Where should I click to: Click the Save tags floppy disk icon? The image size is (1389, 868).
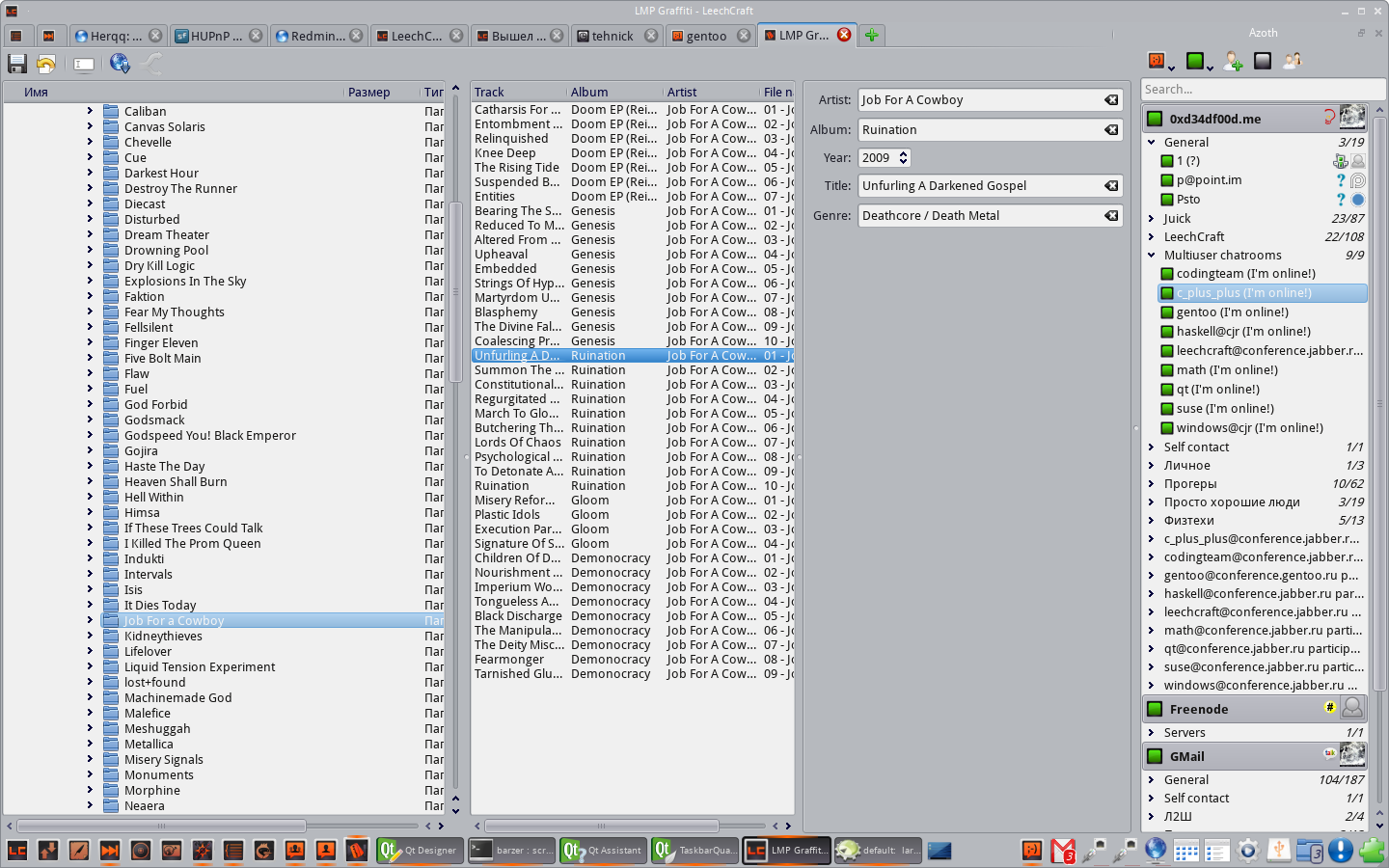(x=17, y=64)
